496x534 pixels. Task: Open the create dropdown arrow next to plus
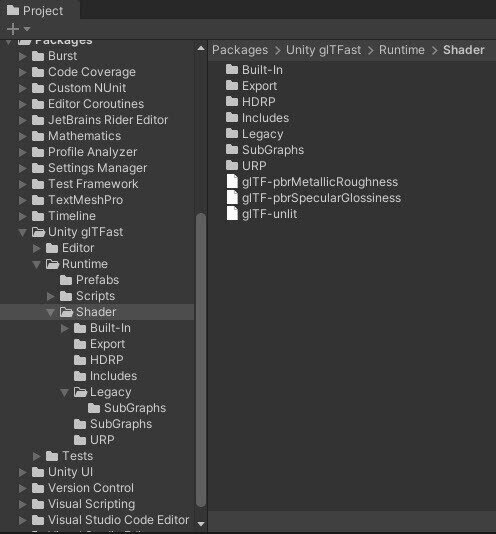[x=27, y=29]
